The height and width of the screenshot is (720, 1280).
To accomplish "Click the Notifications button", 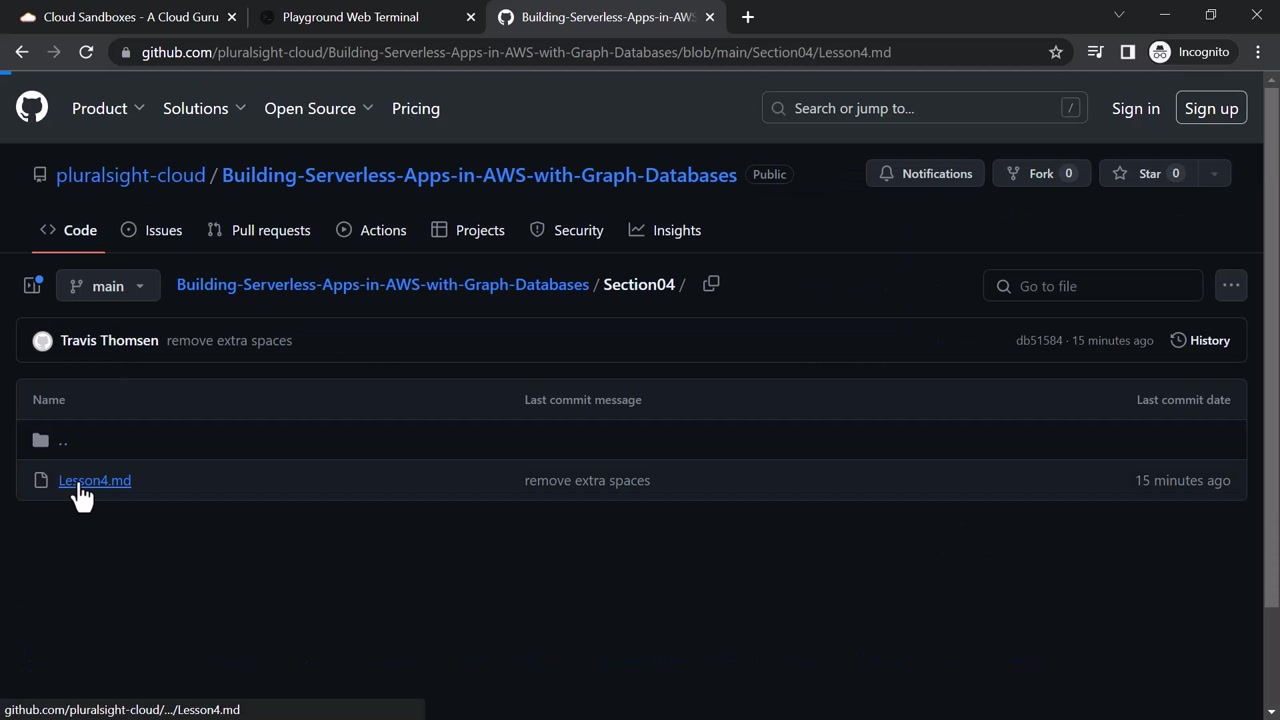I will point(925,174).
